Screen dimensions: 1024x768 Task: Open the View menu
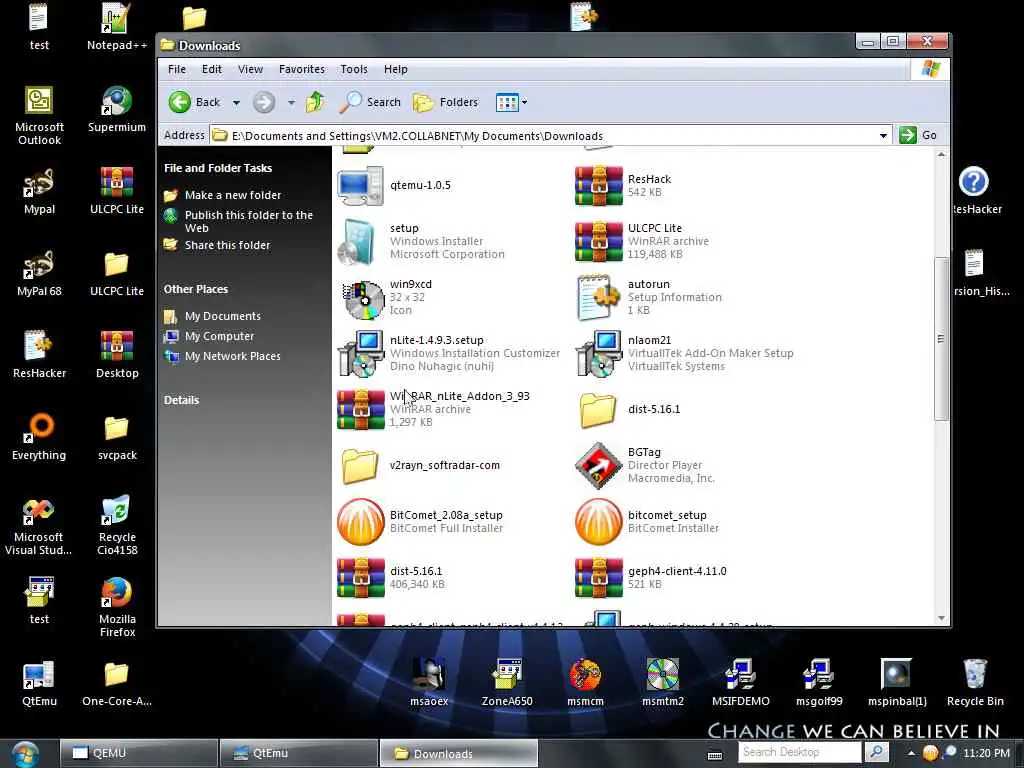250,69
